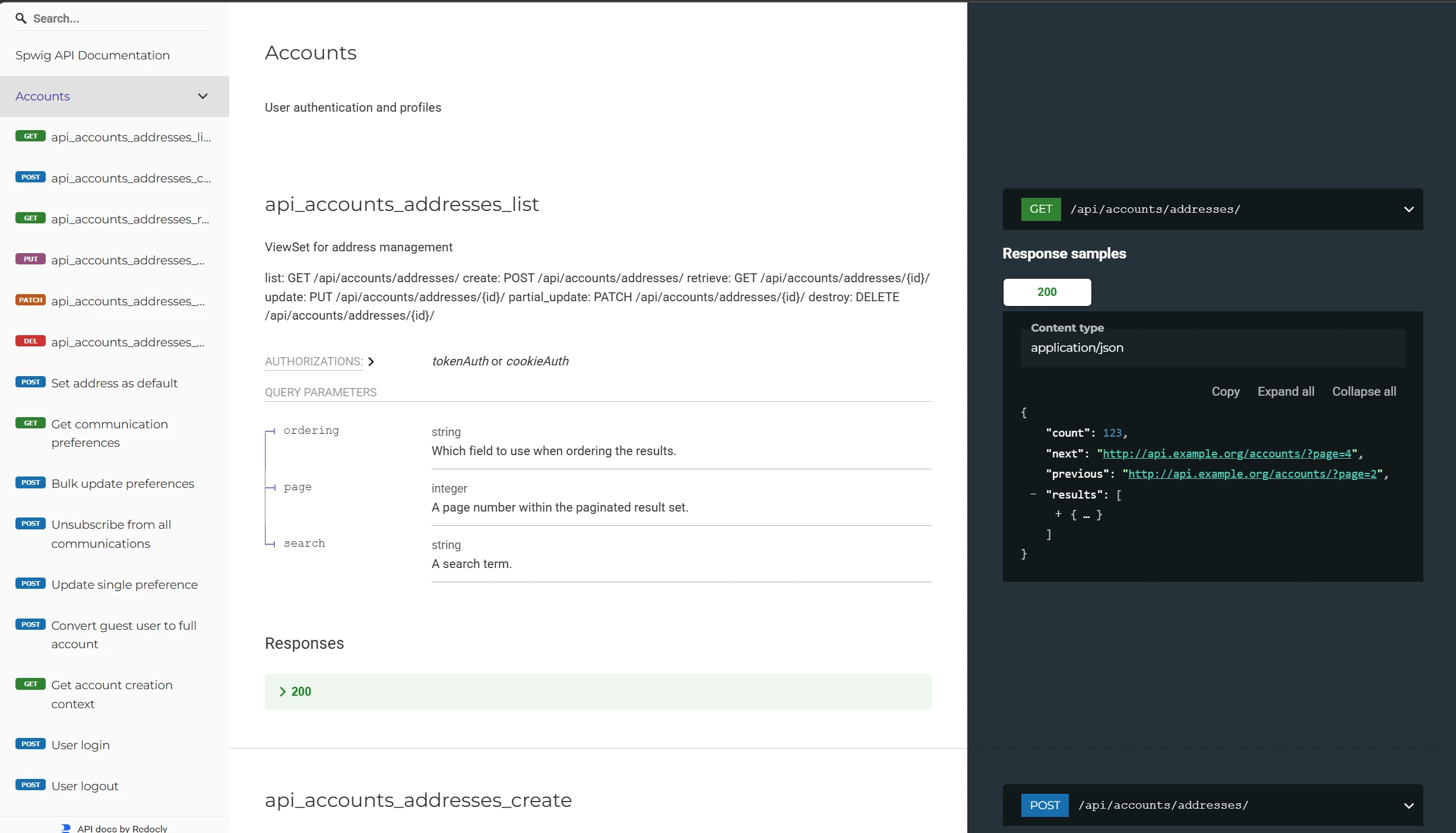Click the search query parameter name
1456x833 pixels.
pyautogui.click(x=305, y=544)
